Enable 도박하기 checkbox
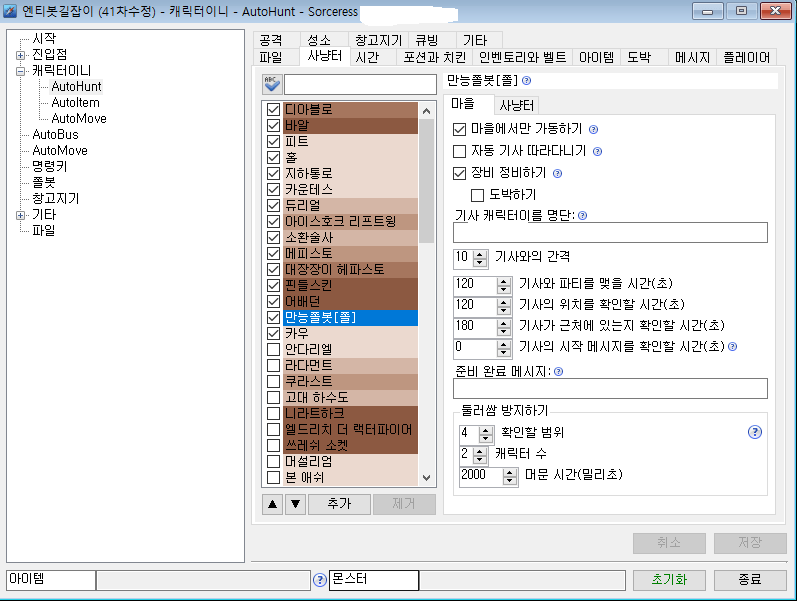The height and width of the screenshot is (601, 797). tap(477, 195)
